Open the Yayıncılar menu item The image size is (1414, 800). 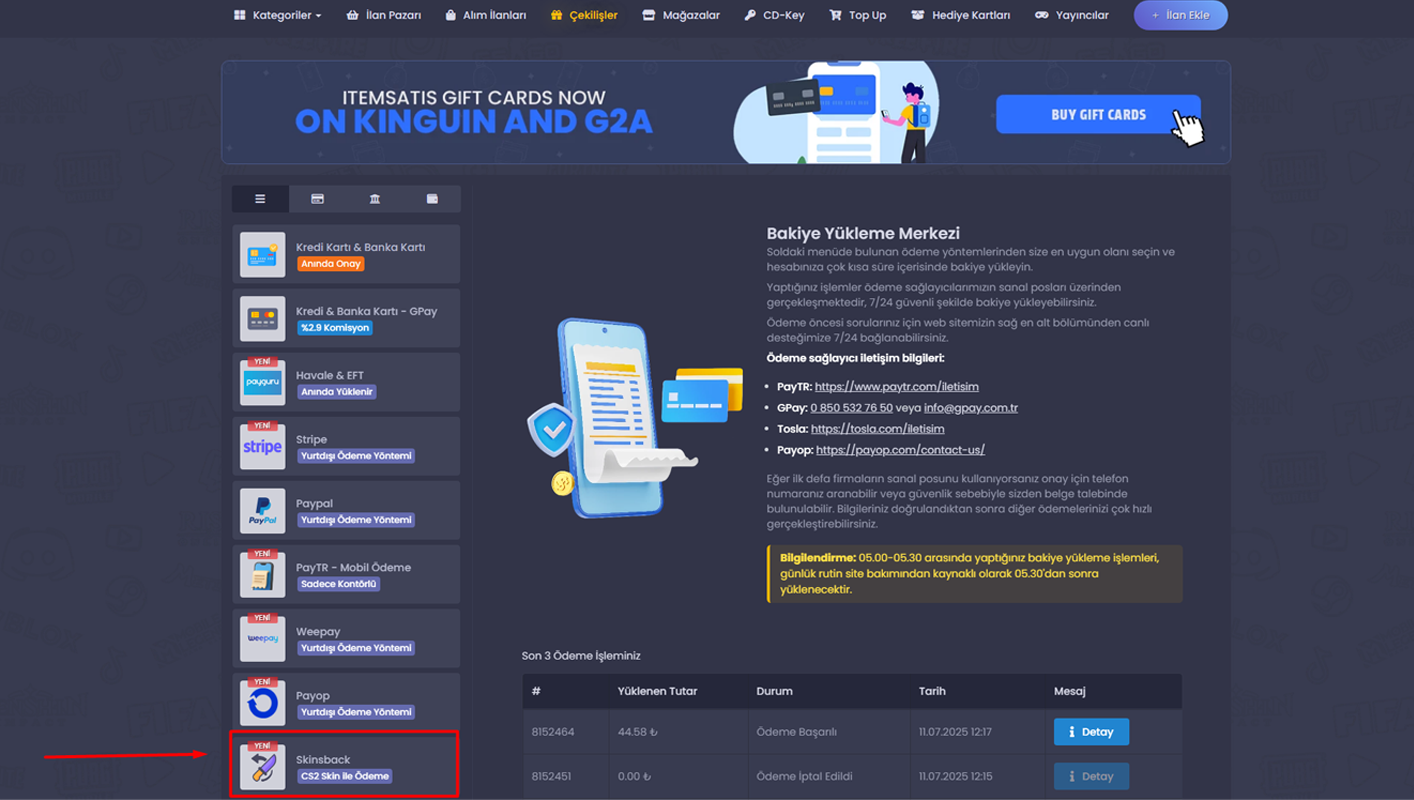[x=1072, y=15]
